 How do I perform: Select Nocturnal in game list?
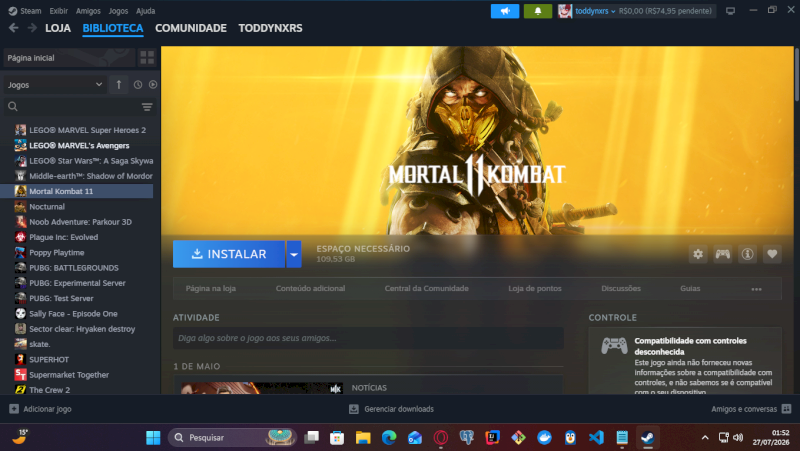pos(79,207)
